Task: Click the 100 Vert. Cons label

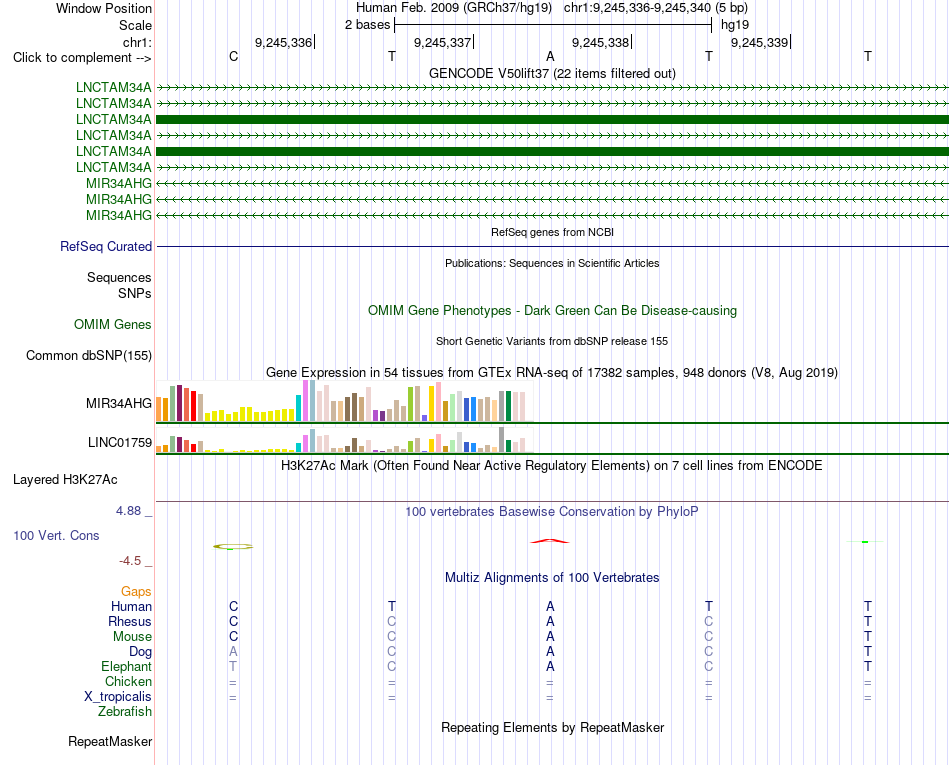Action: point(56,535)
